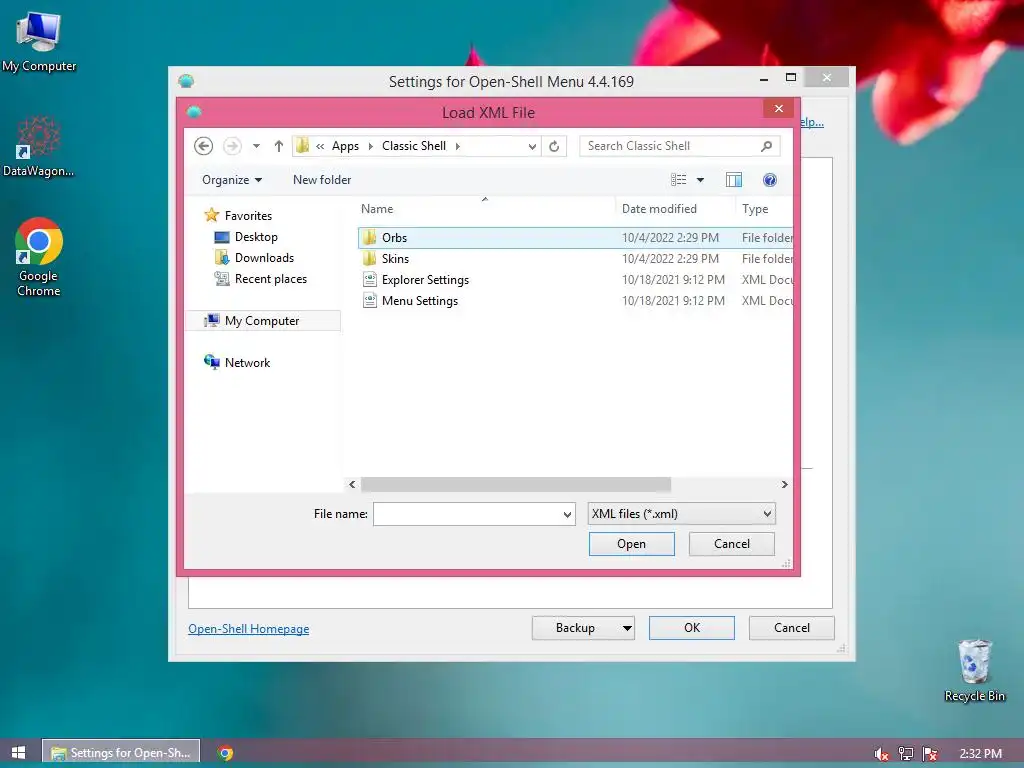Screen dimensions: 1024x768
Task: Select the Menu Settings XML file
Action: coord(575,300)
